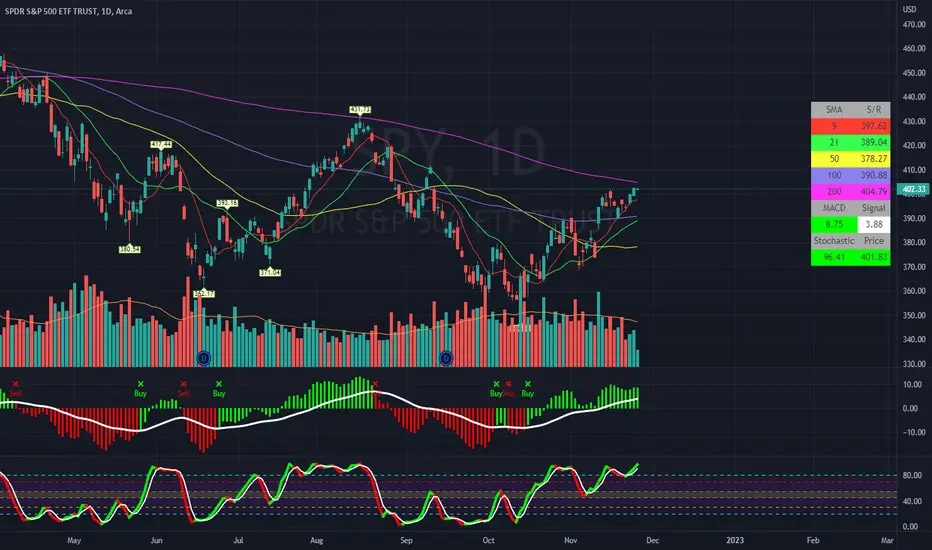Viewport: 932px width, 550px height.
Task: Click the Price value 401.83 cell
Action: (x=874, y=257)
